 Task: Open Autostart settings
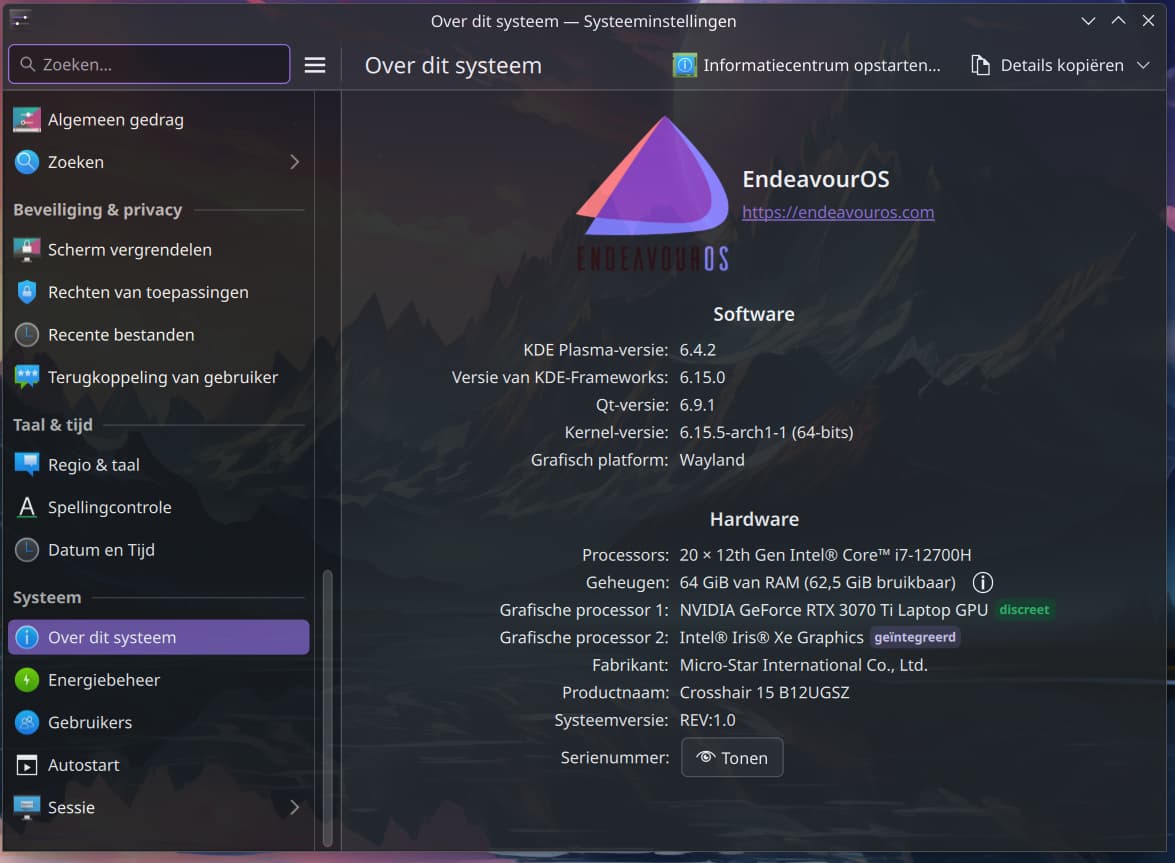[x=158, y=765]
